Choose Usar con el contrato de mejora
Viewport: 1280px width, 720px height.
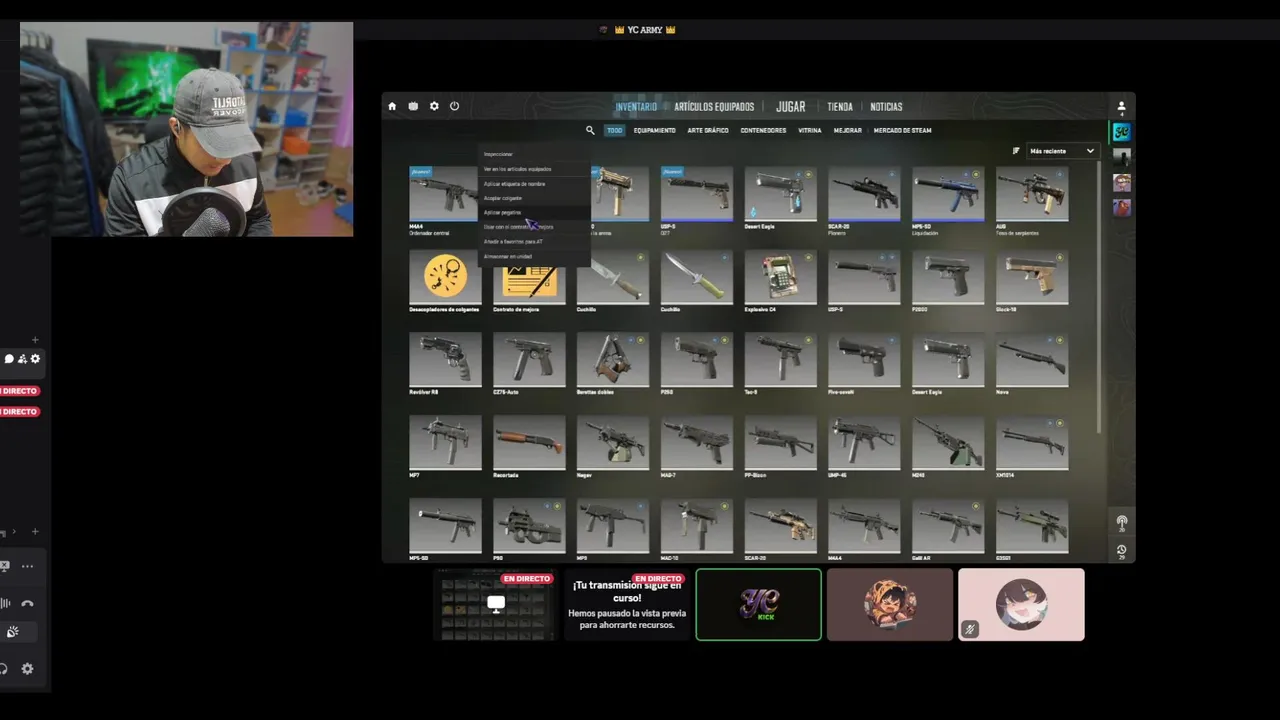tap(534, 227)
